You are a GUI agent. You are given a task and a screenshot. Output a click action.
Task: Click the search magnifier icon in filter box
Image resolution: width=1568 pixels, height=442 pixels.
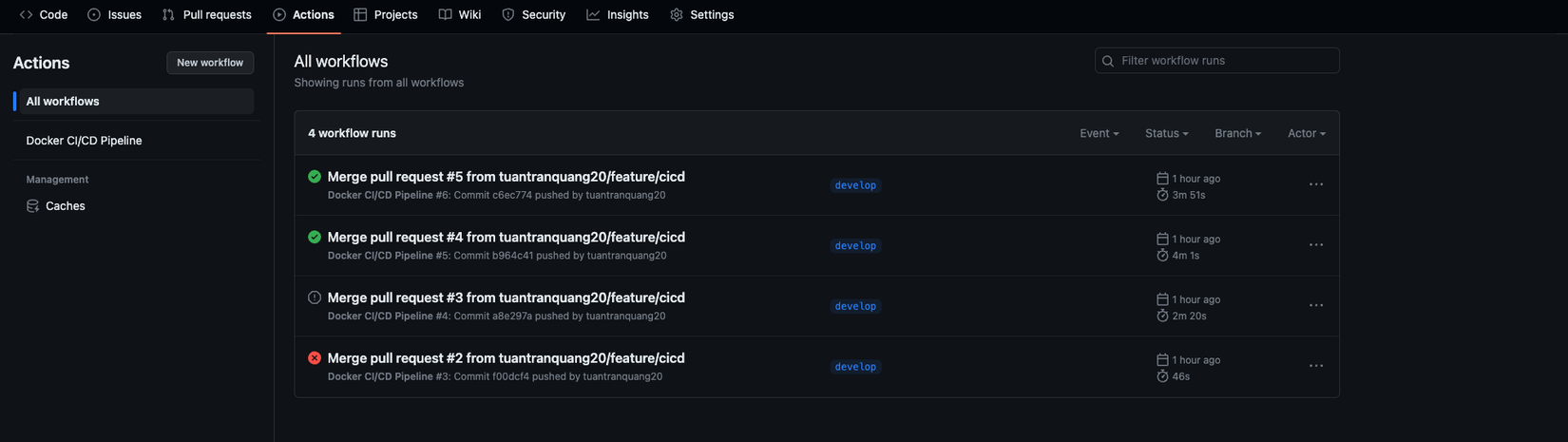(x=1108, y=61)
